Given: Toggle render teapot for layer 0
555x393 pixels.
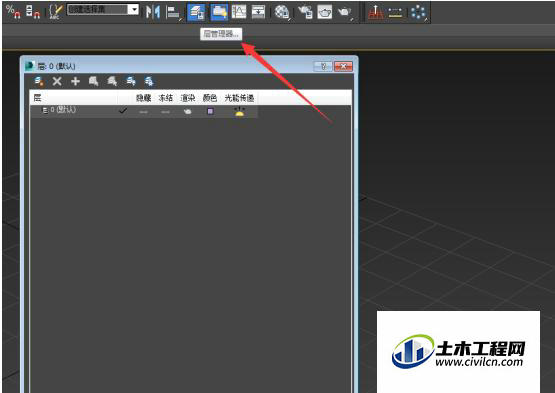Looking at the screenshot, I should click(x=188, y=112).
